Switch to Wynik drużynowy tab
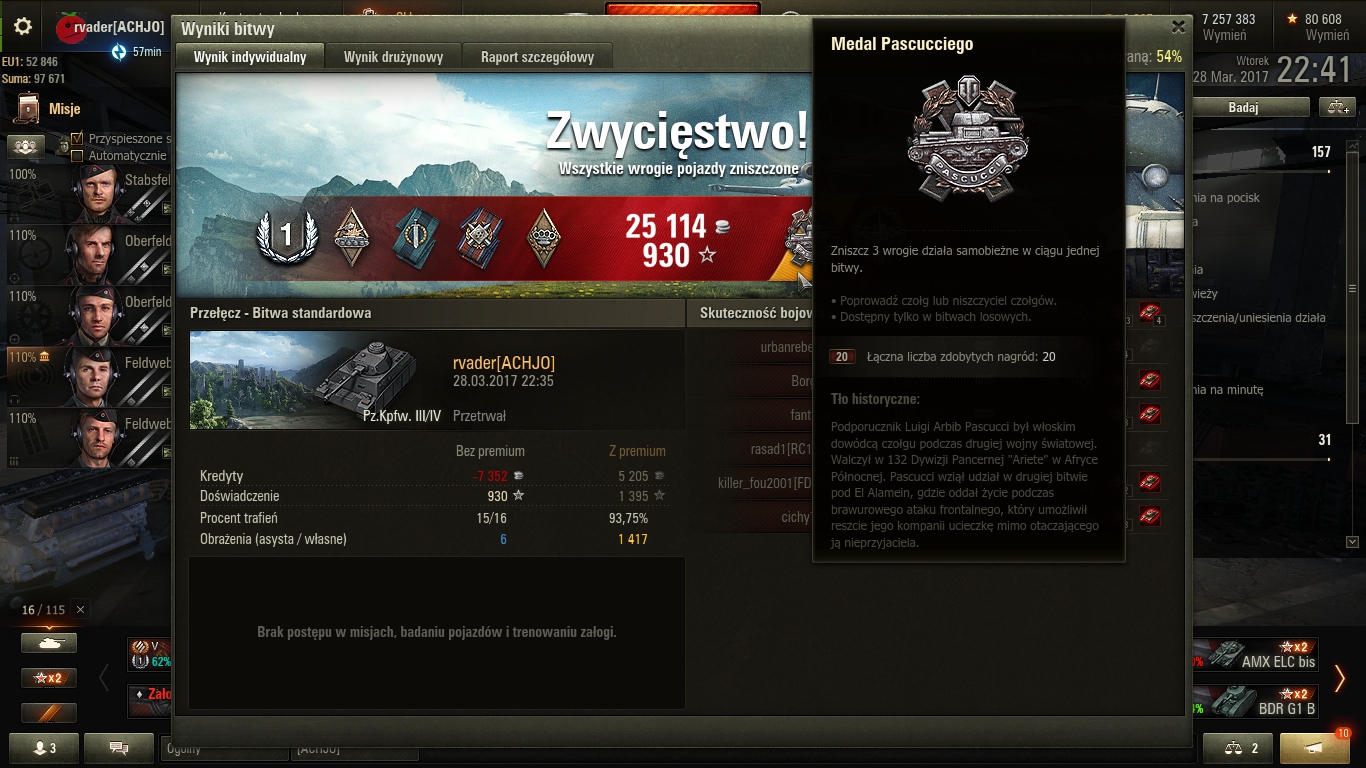This screenshot has height=768, width=1366. tap(393, 57)
